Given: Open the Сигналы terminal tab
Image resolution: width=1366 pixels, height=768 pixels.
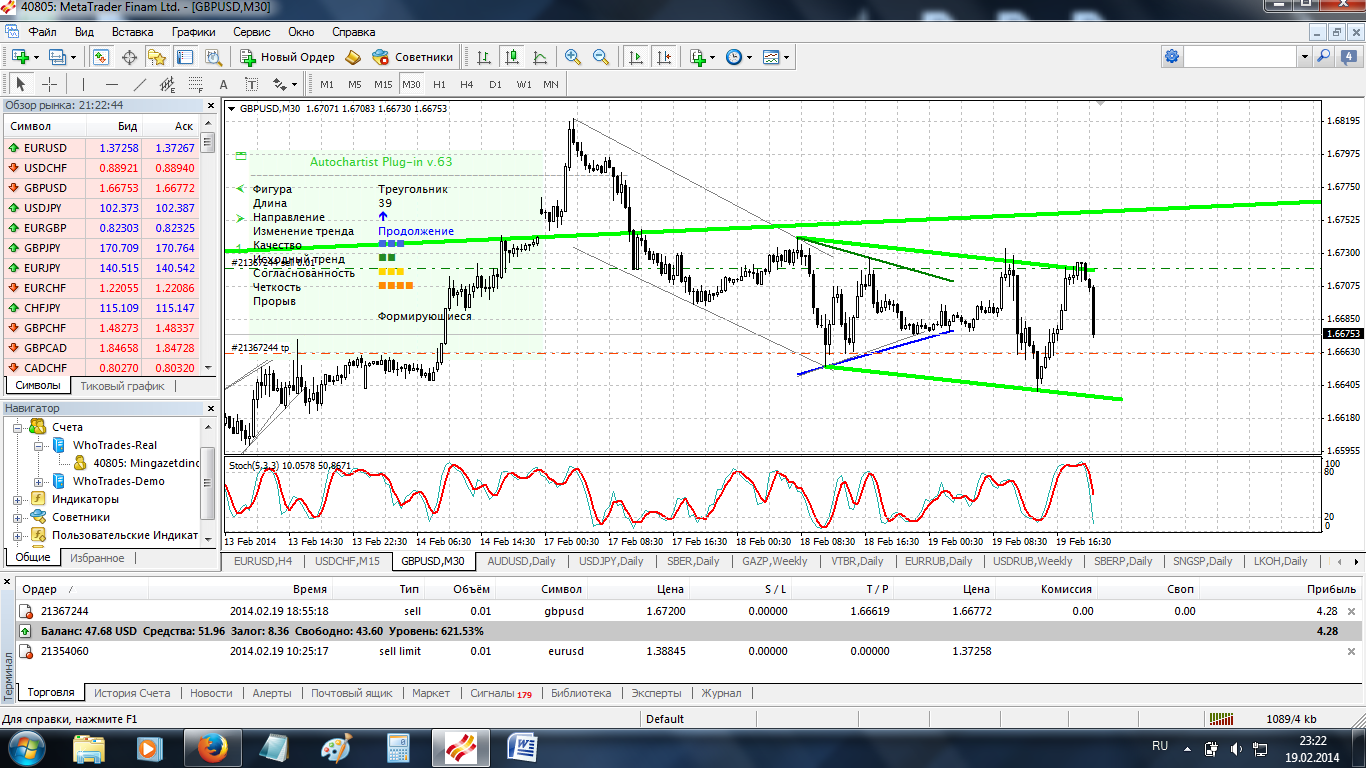Looking at the screenshot, I should point(501,693).
